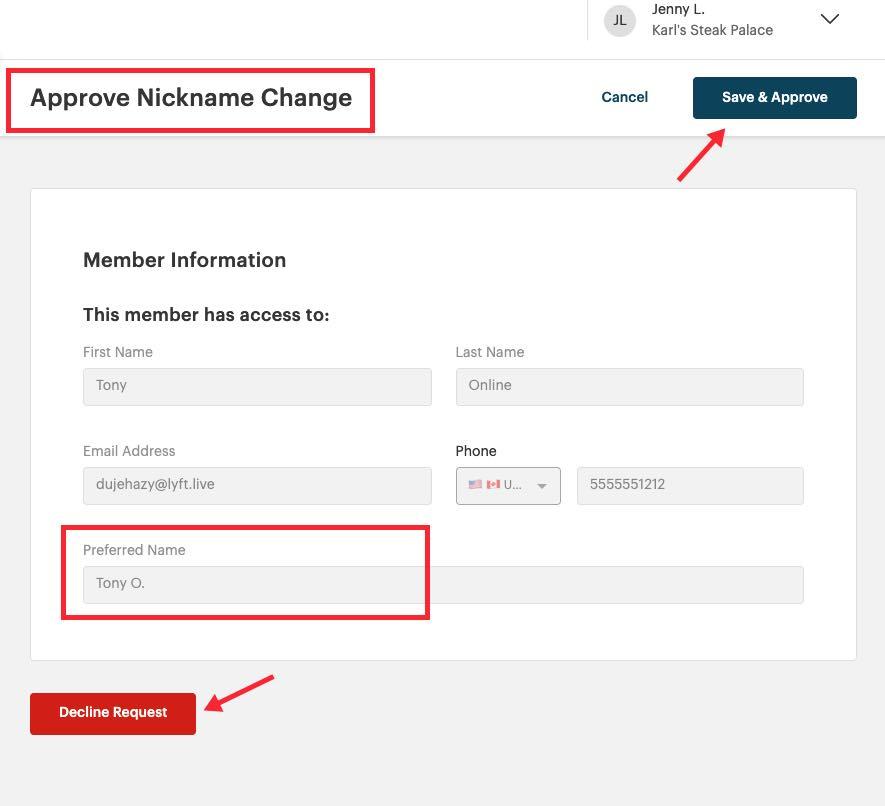Select the Email Address field
Image resolution: width=885 pixels, height=806 pixels.
pos(257,485)
